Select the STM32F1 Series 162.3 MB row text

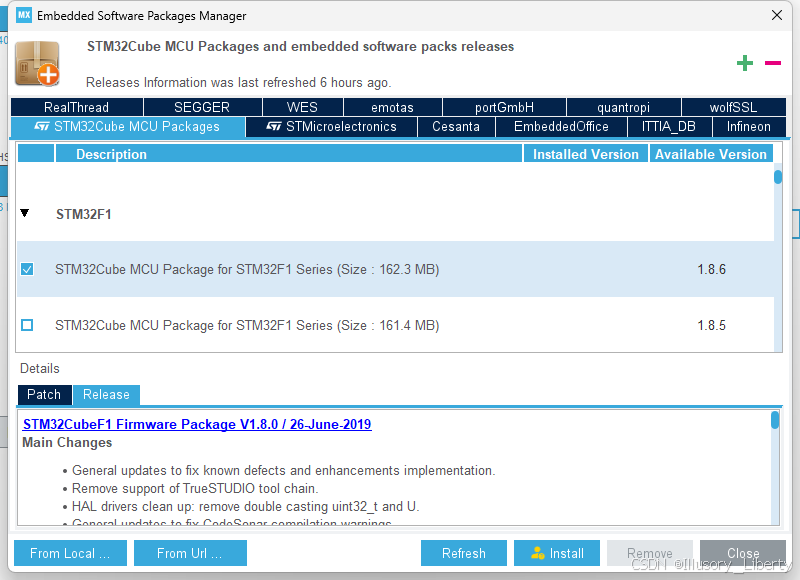[x=247, y=269]
